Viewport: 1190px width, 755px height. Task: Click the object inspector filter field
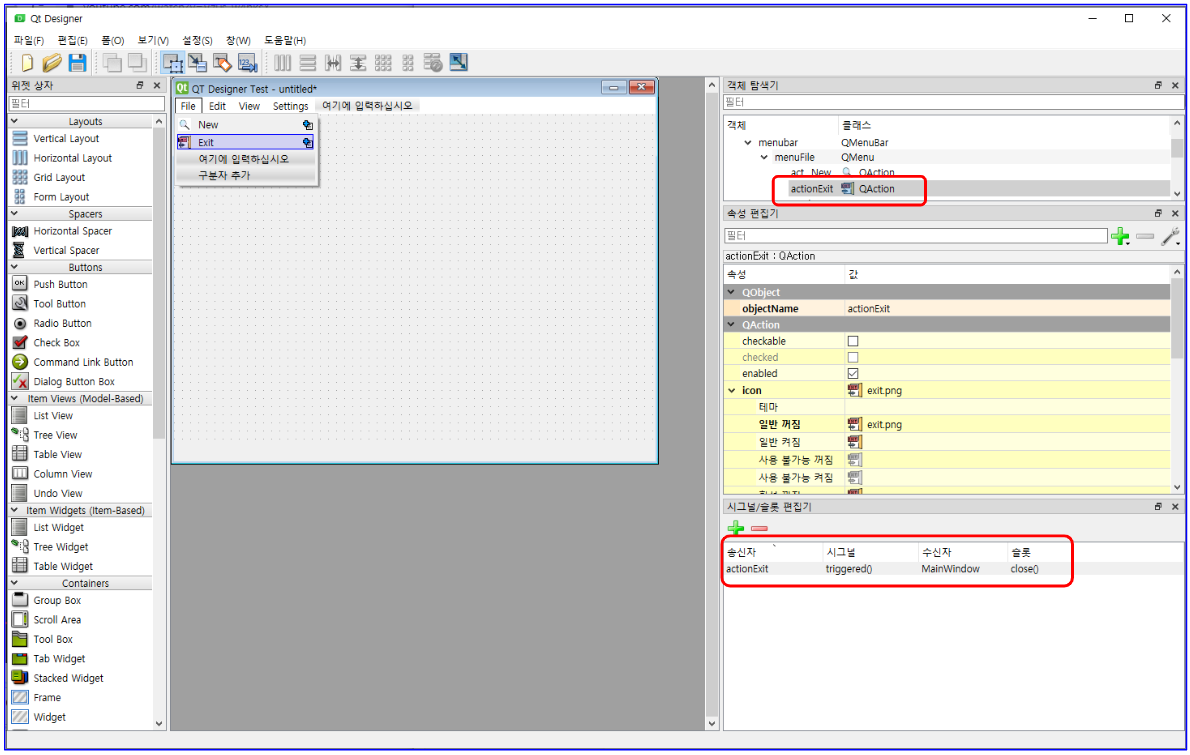click(x=953, y=102)
